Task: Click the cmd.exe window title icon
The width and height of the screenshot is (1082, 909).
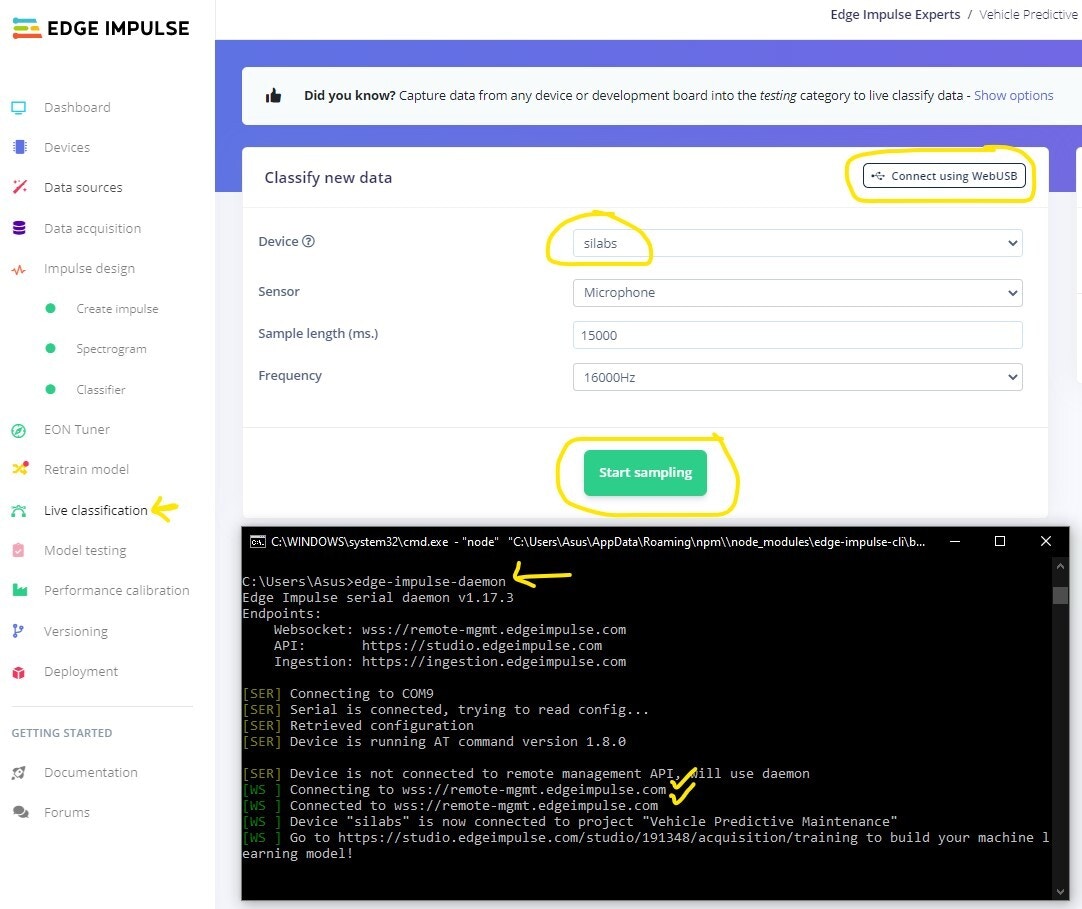Action: point(257,542)
